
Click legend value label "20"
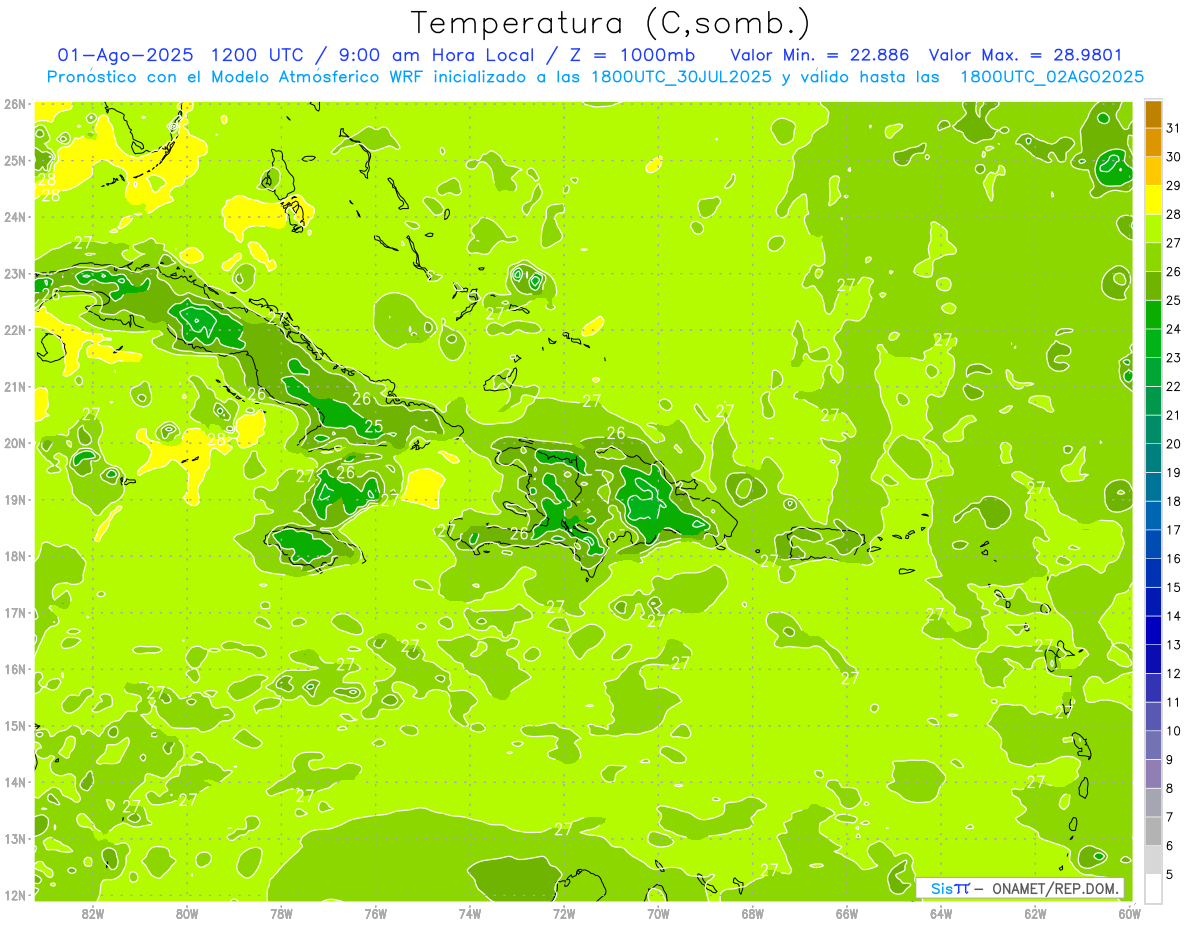[x=1173, y=444]
